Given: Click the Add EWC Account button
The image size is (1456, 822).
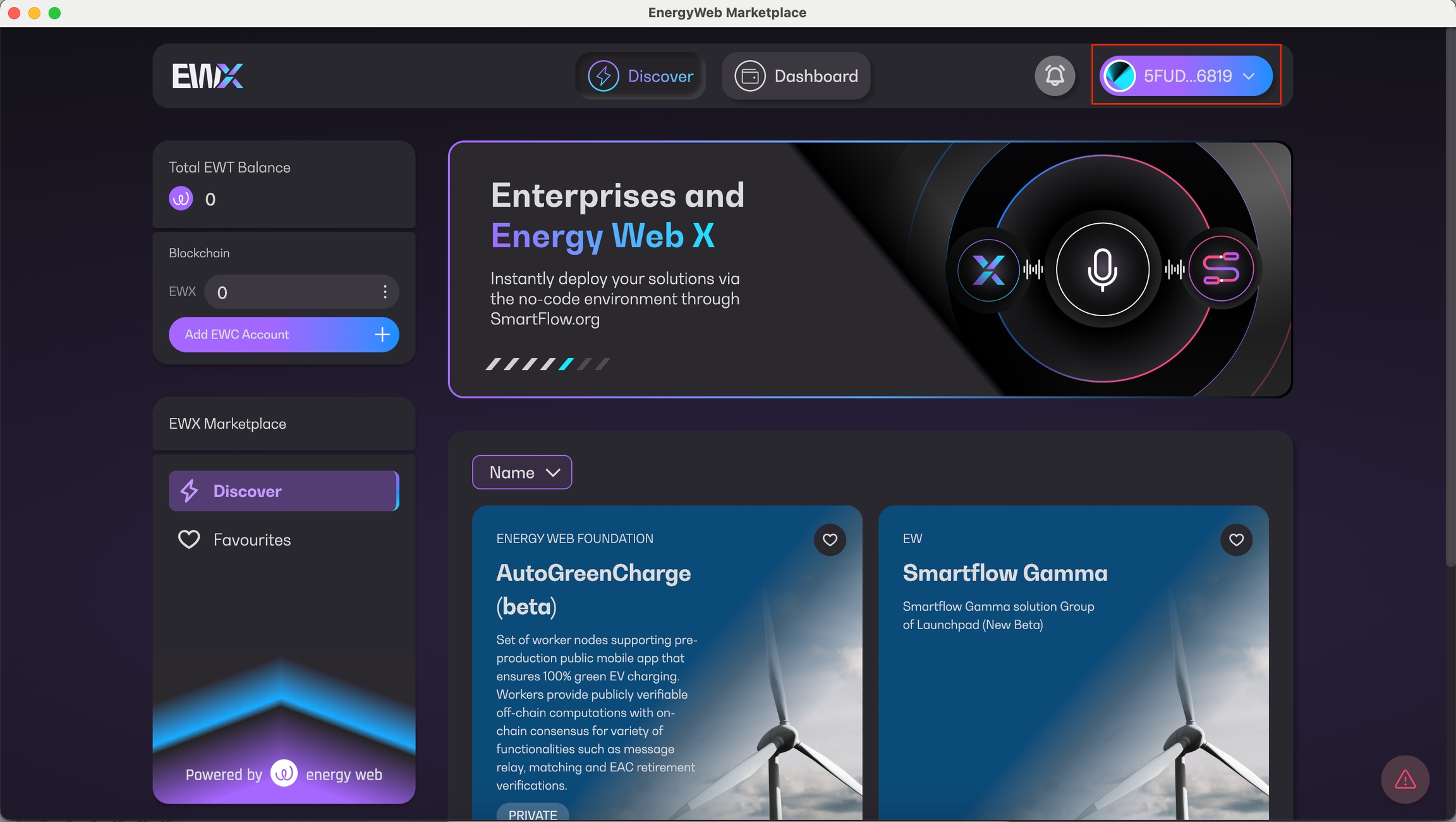Looking at the screenshot, I should [283, 334].
